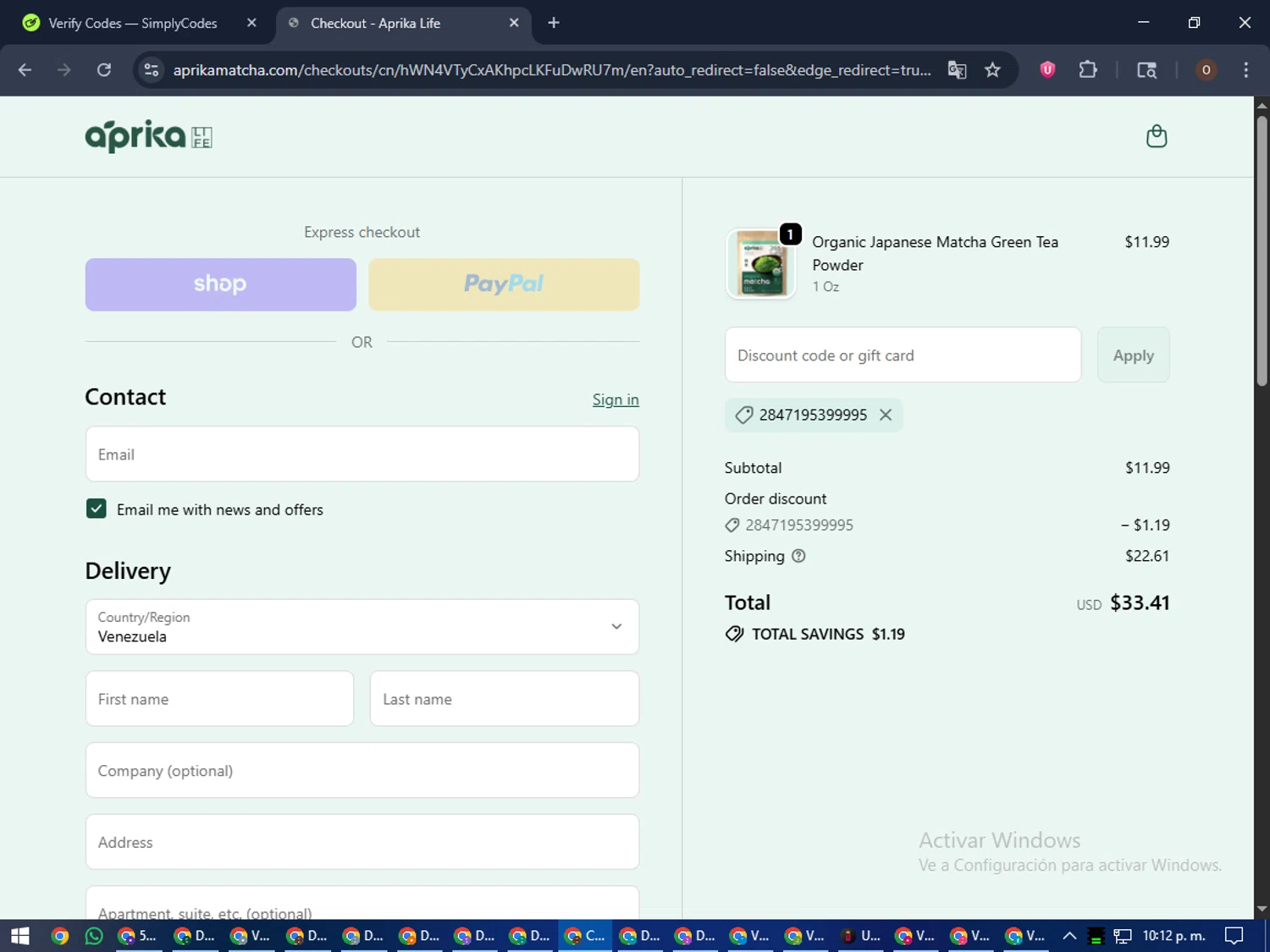Click the Order discount amount − $1.19
This screenshot has height=952, width=1270.
click(1145, 525)
